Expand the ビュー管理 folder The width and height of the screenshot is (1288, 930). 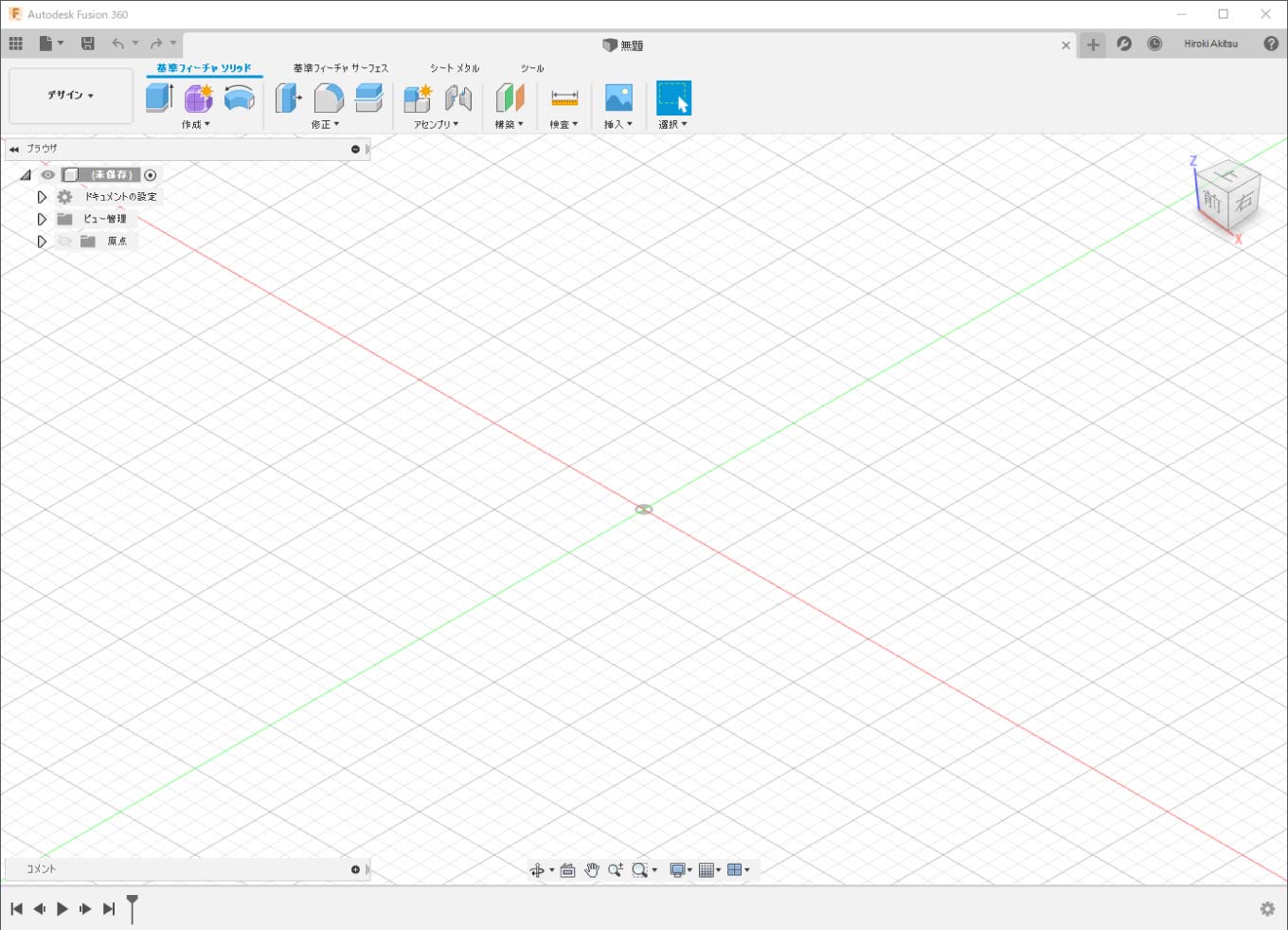point(42,219)
